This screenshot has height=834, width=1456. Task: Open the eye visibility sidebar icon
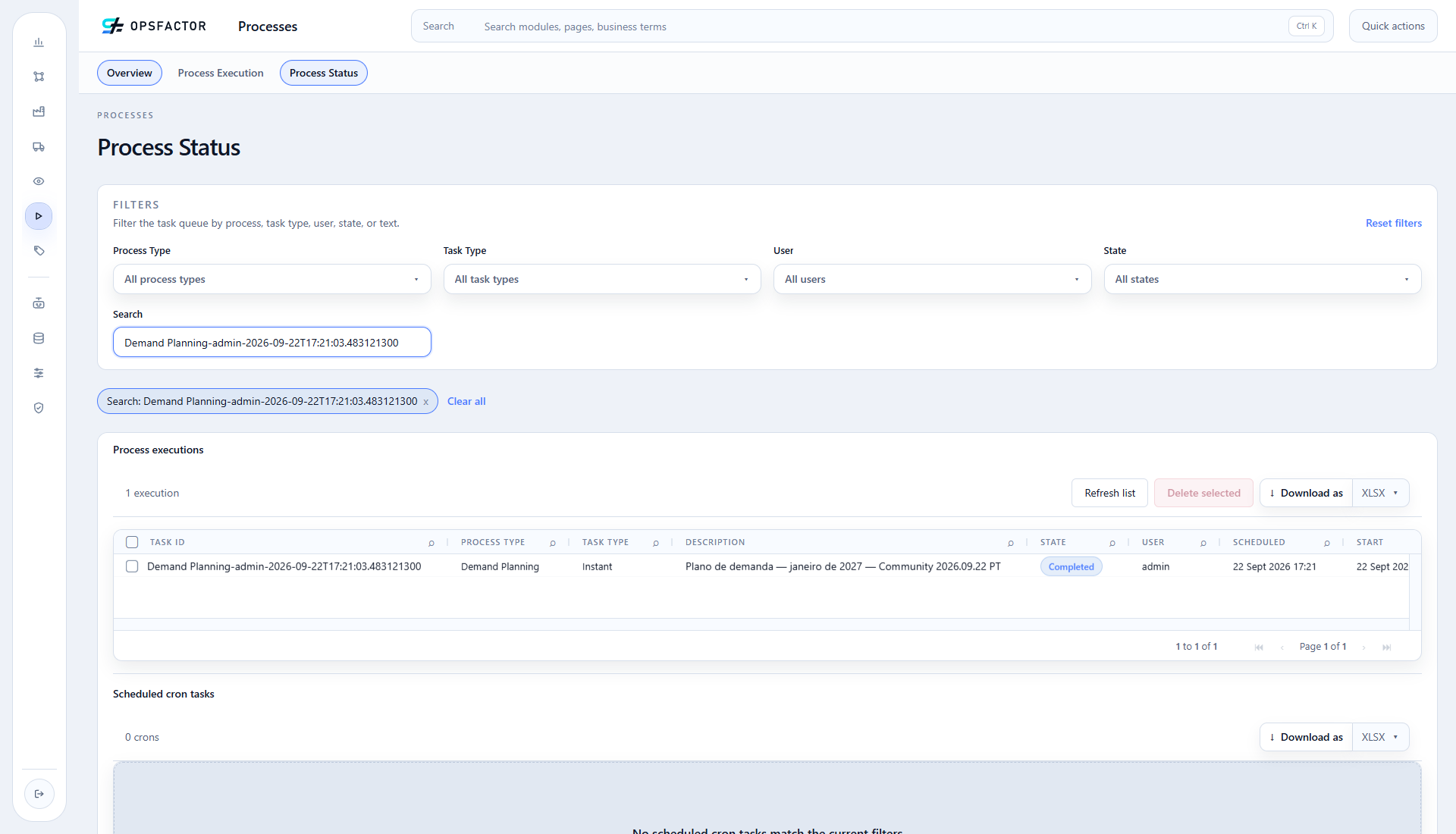[x=39, y=181]
